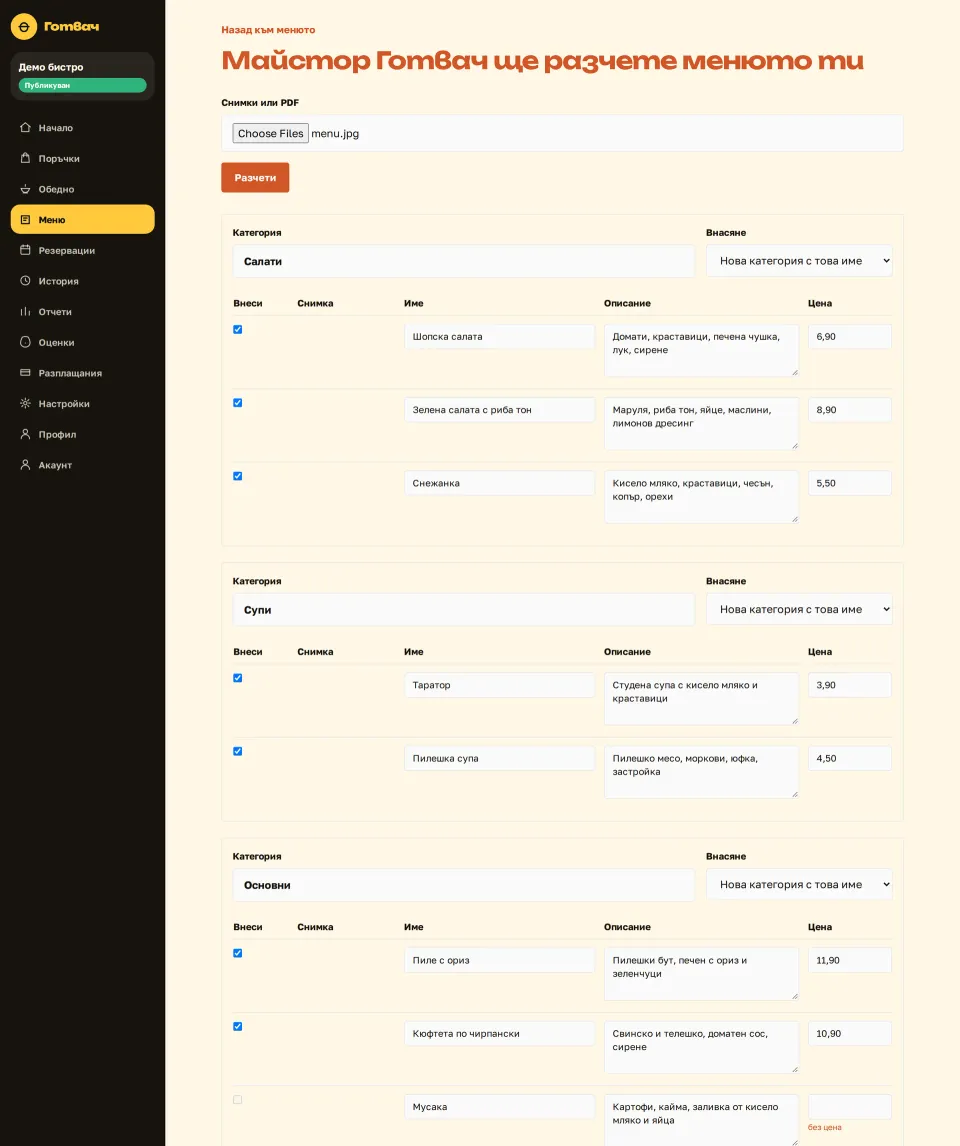Click the Профил person icon

click(26, 434)
